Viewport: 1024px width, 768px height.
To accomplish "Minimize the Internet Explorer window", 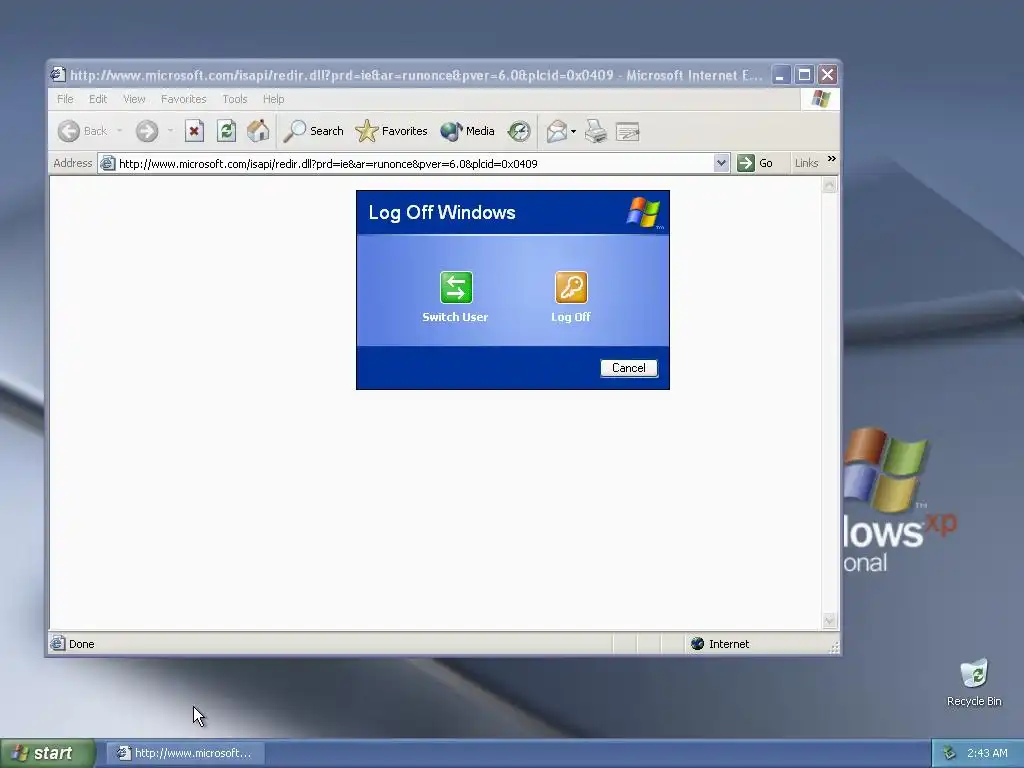I will coord(780,75).
